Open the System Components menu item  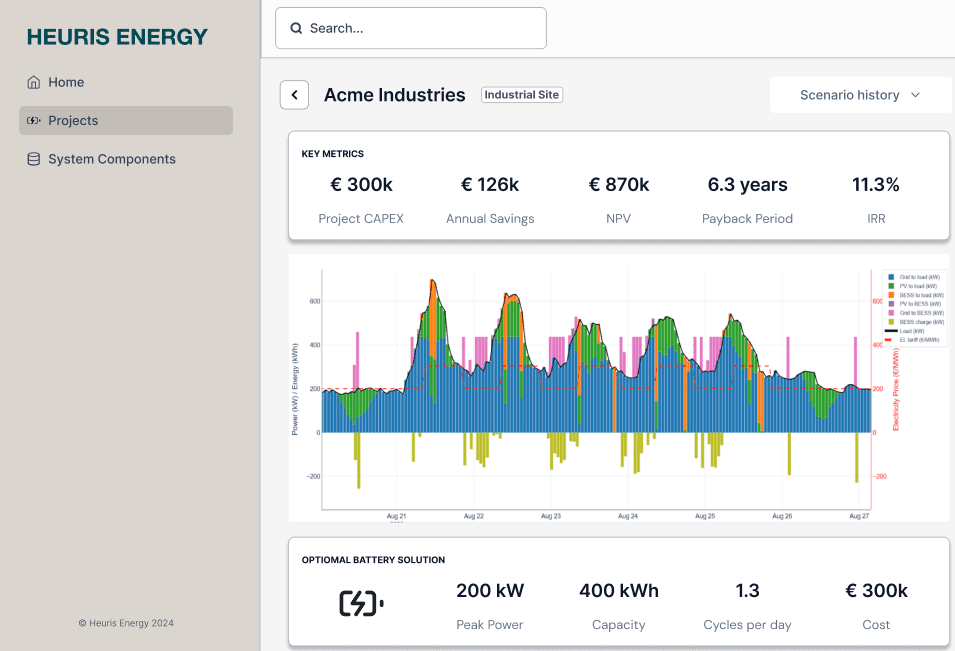pyautogui.click(x=126, y=159)
